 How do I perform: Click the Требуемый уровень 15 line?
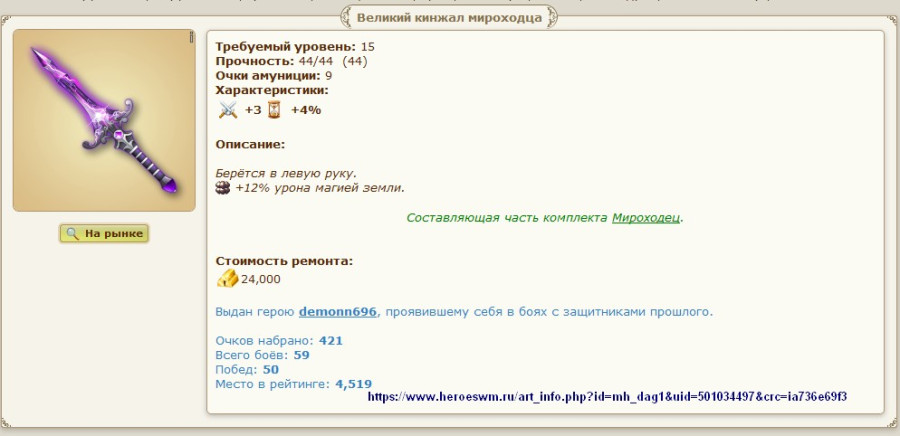[x=295, y=47]
